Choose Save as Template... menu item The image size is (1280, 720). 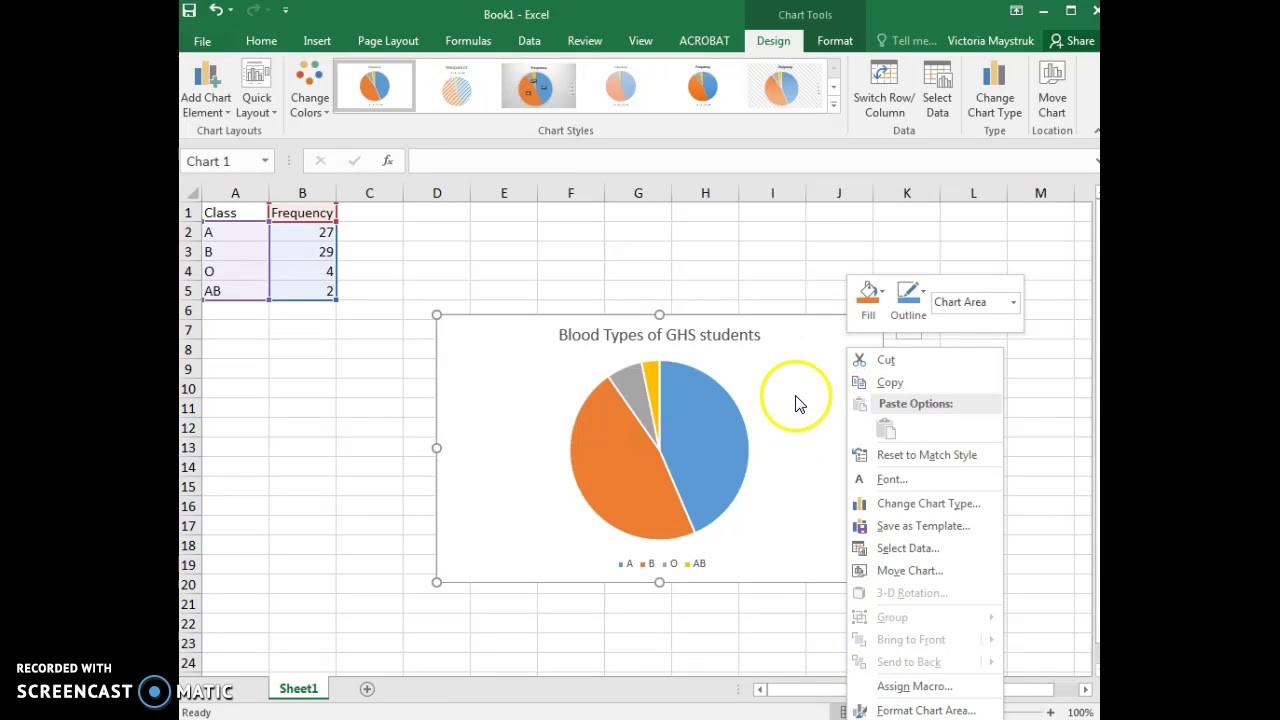[x=925, y=526]
